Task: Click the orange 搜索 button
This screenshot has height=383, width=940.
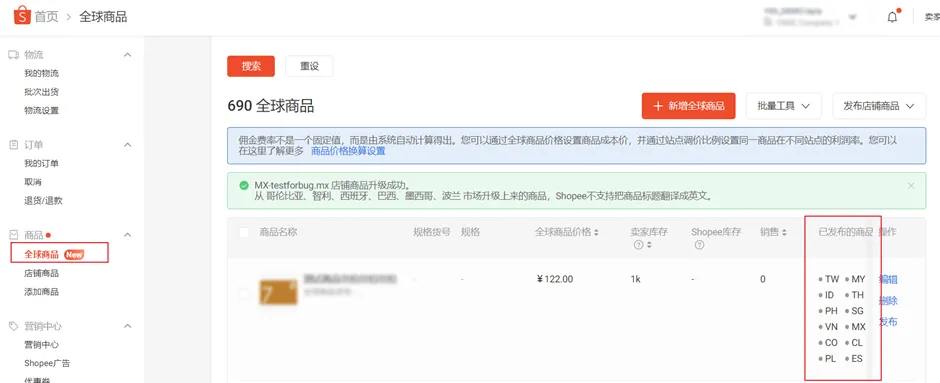Action: pos(251,67)
